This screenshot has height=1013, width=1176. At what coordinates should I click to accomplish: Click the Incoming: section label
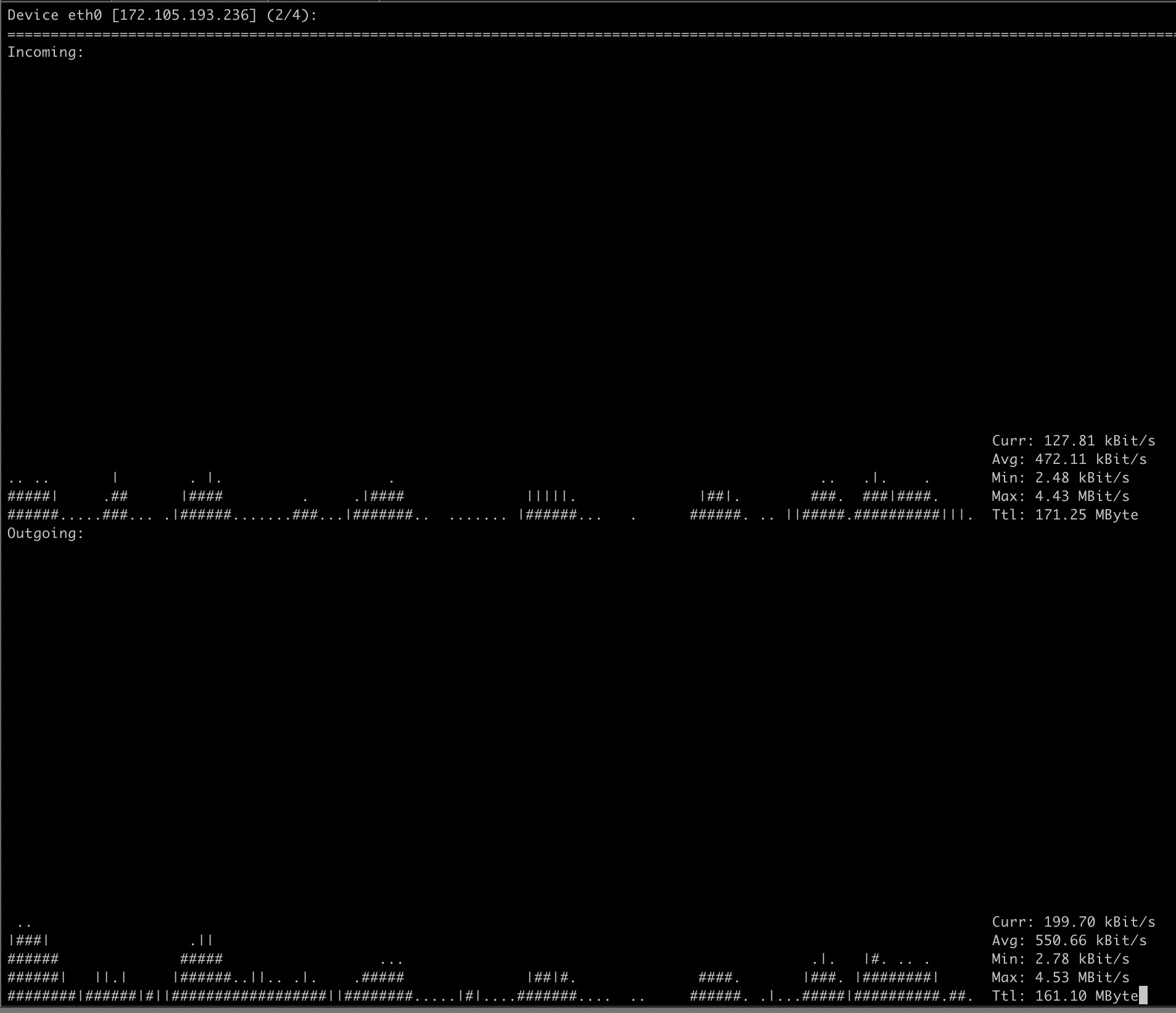[x=44, y=52]
